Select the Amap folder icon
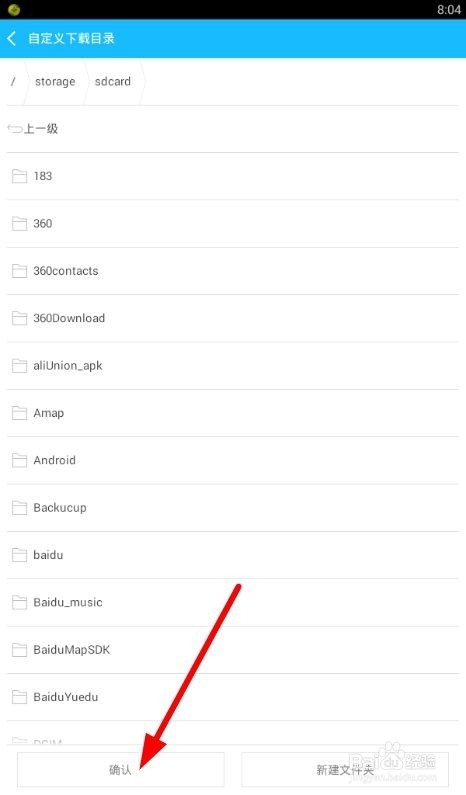466x795 pixels. point(19,413)
